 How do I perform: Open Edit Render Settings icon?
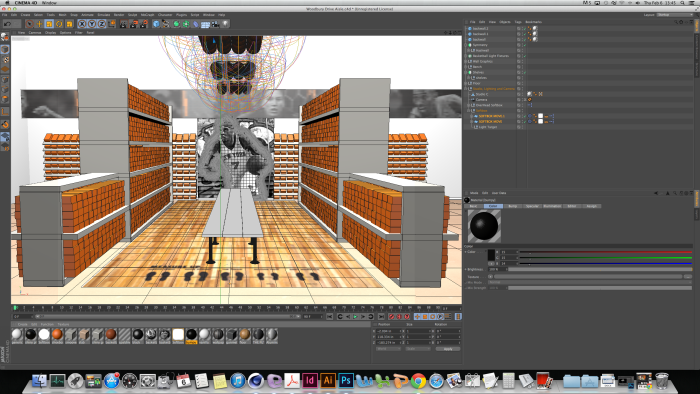[144, 24]
